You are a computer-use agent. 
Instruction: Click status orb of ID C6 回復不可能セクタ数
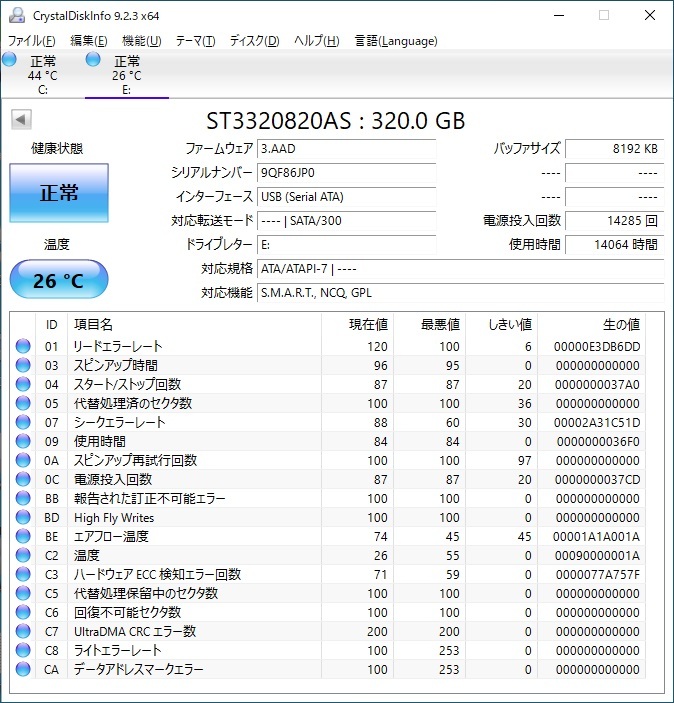coord(23,612)
